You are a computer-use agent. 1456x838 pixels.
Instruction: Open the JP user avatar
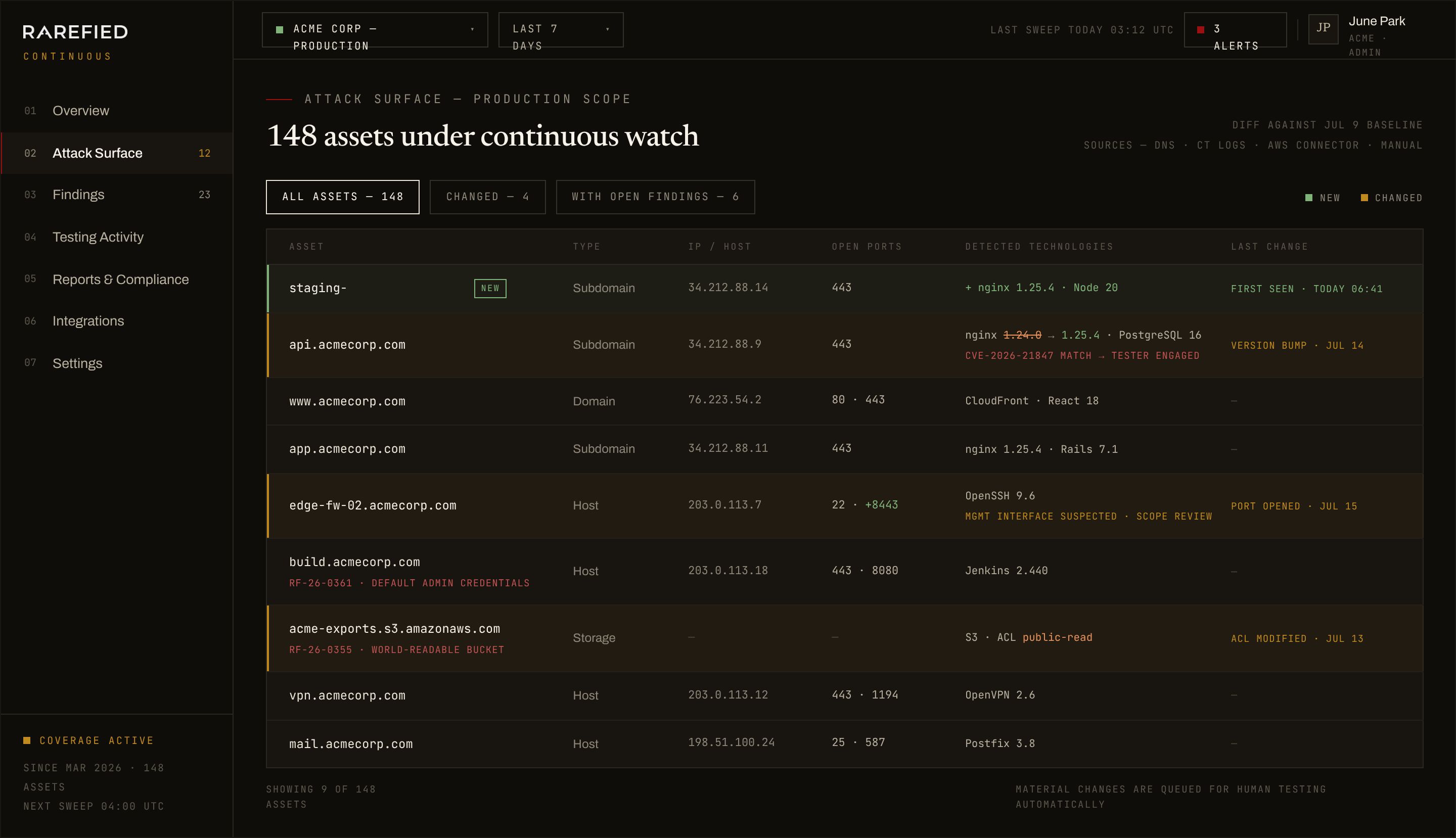tap(1323, 29)
